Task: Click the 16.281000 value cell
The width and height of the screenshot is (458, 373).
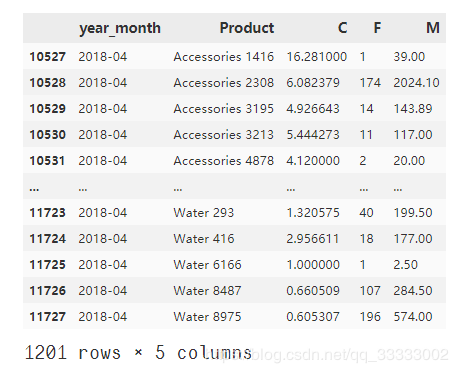Action: coord(316,57)
